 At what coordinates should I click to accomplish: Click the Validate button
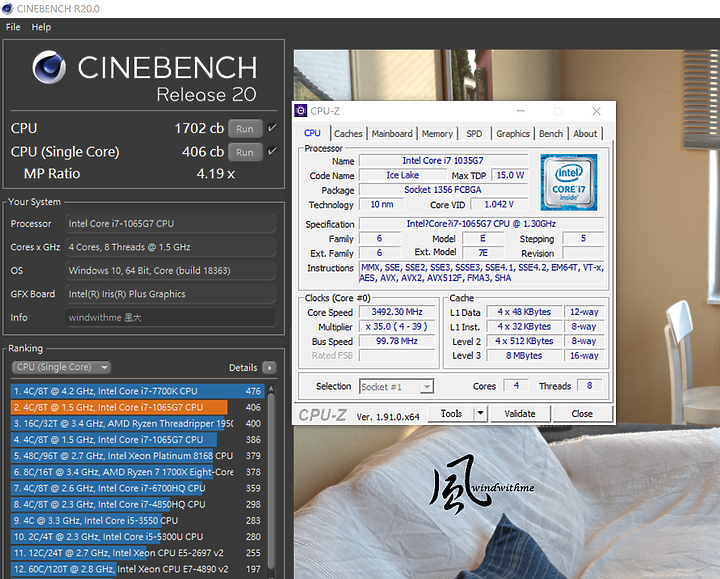pos(520,413)
